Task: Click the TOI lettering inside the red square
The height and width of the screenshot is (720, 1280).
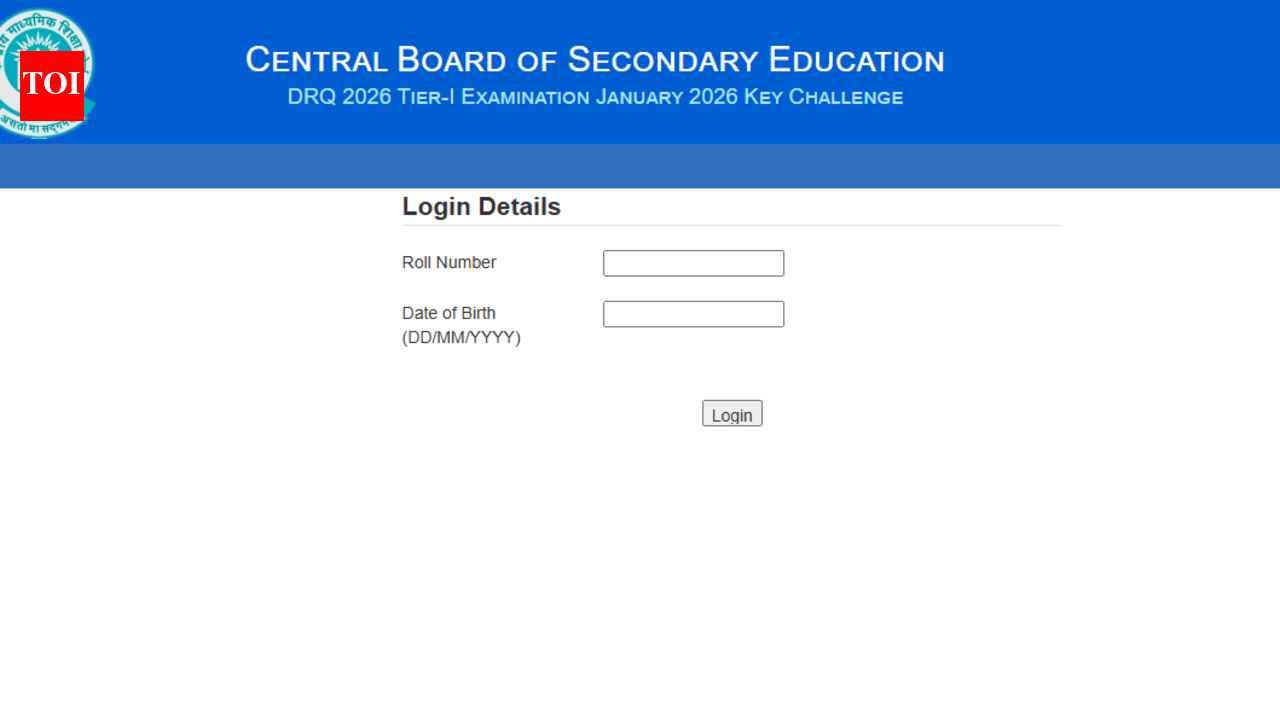Action: point(50,86)
